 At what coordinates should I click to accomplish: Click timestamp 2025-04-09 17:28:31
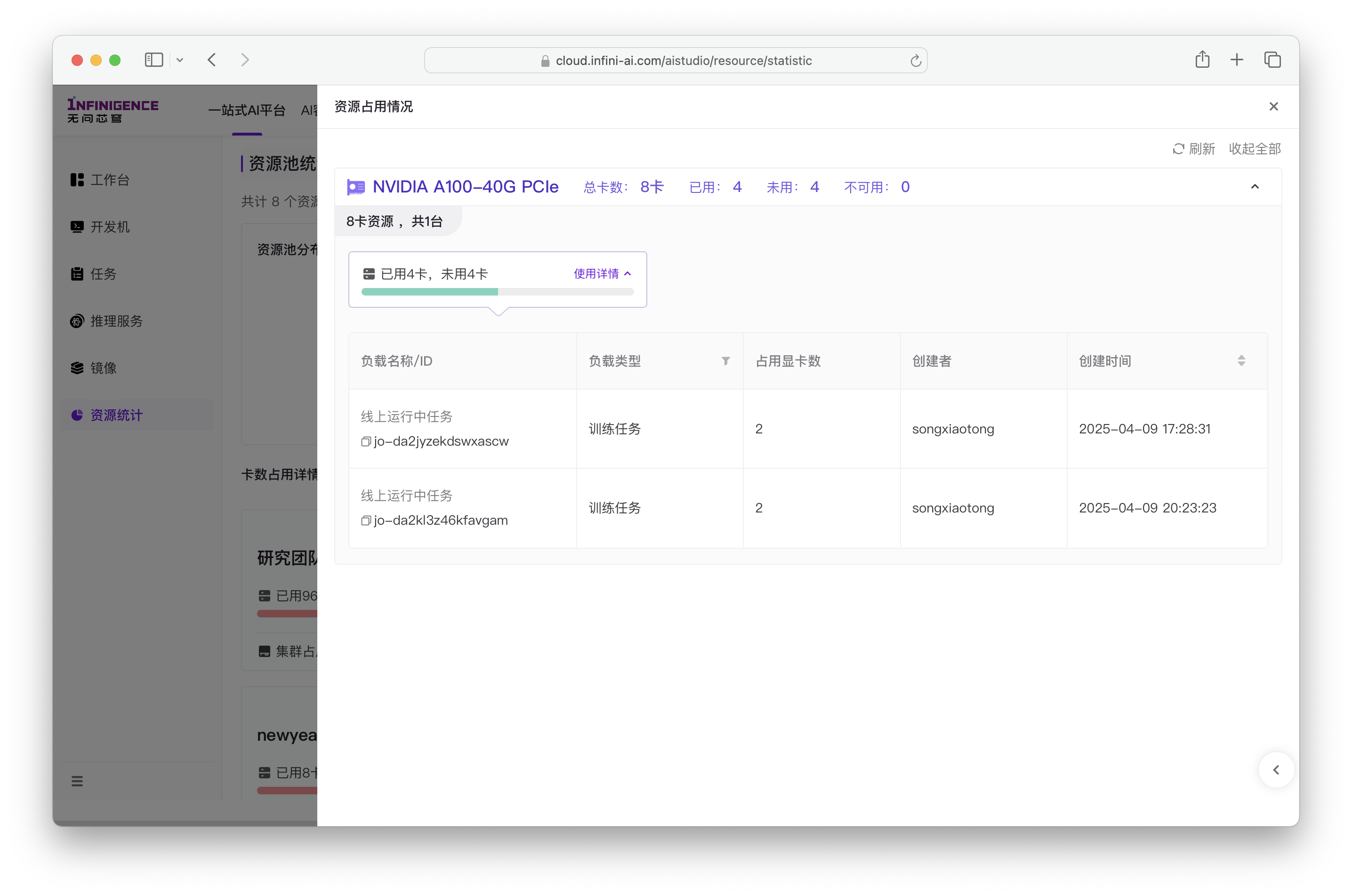click(1144, 429)
